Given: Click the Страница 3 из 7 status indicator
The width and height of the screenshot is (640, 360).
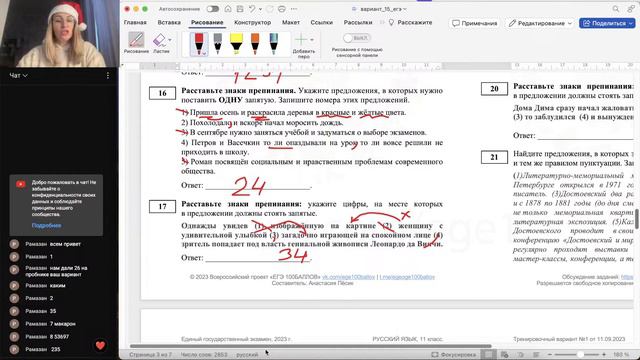Looking at the screenshot, I should (150, 355).
